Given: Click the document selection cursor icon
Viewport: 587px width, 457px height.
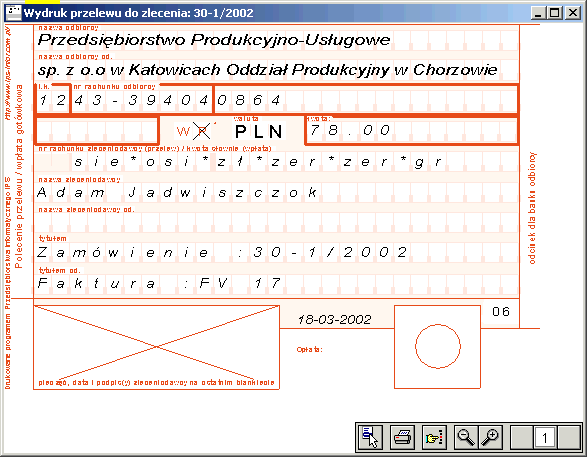Looking at the screenshot, I should pos(370,437).
